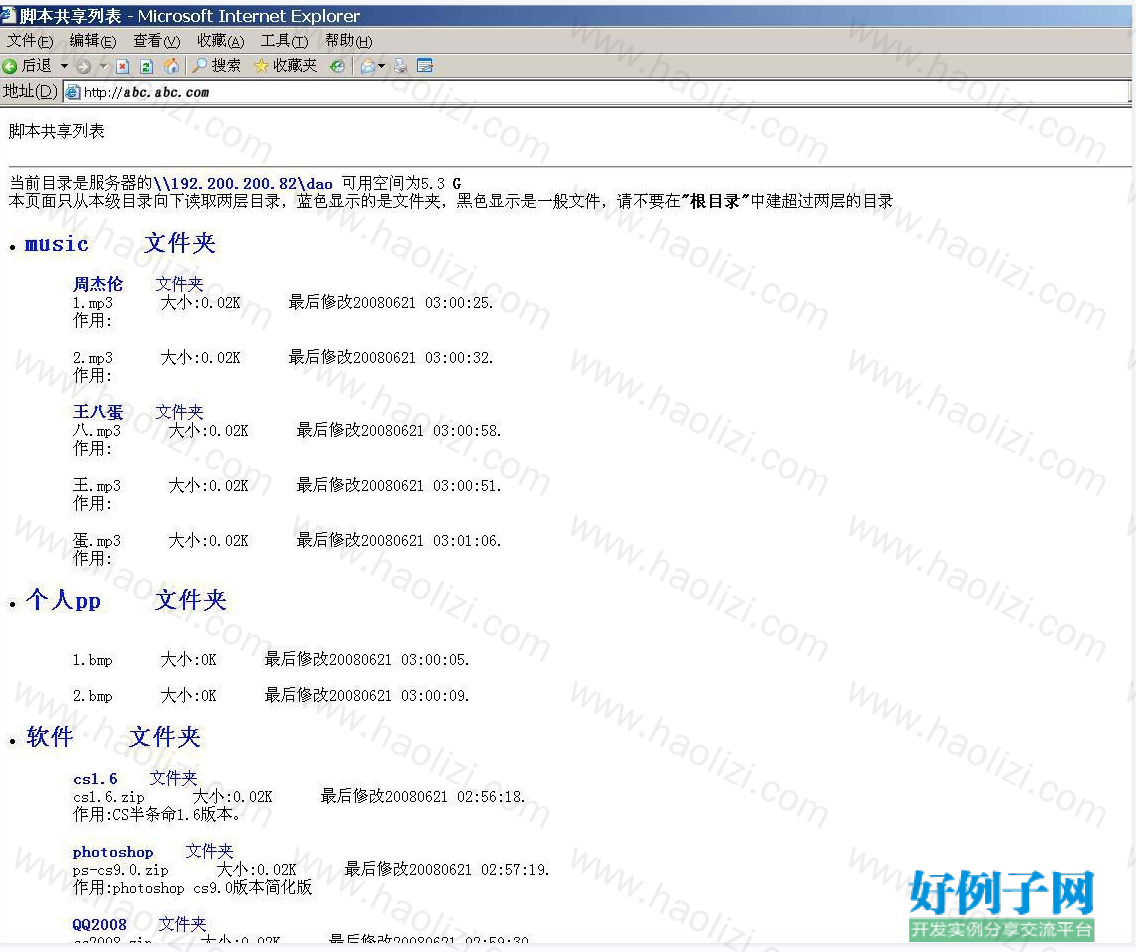Viewport: 1136px width, 952px height.
Task: Click the Back (后退) button
Action: (x=27, y=66)
